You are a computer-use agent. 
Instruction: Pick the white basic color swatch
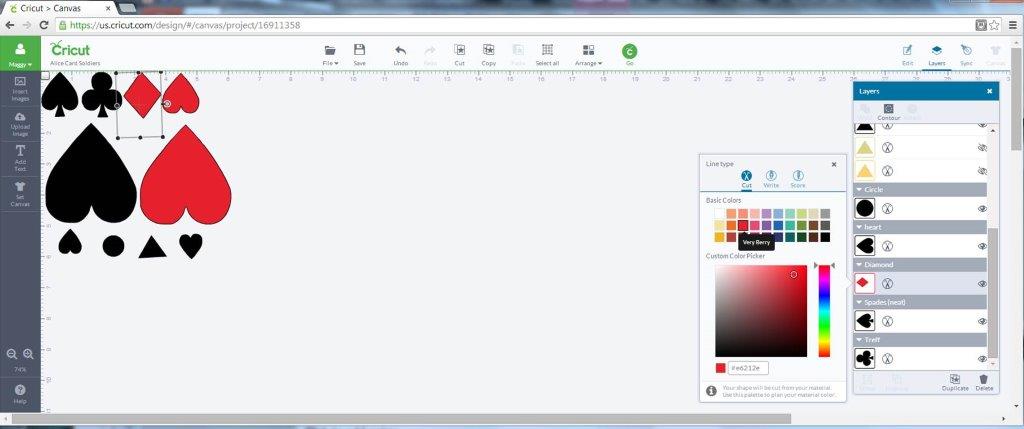coord(720,214)
